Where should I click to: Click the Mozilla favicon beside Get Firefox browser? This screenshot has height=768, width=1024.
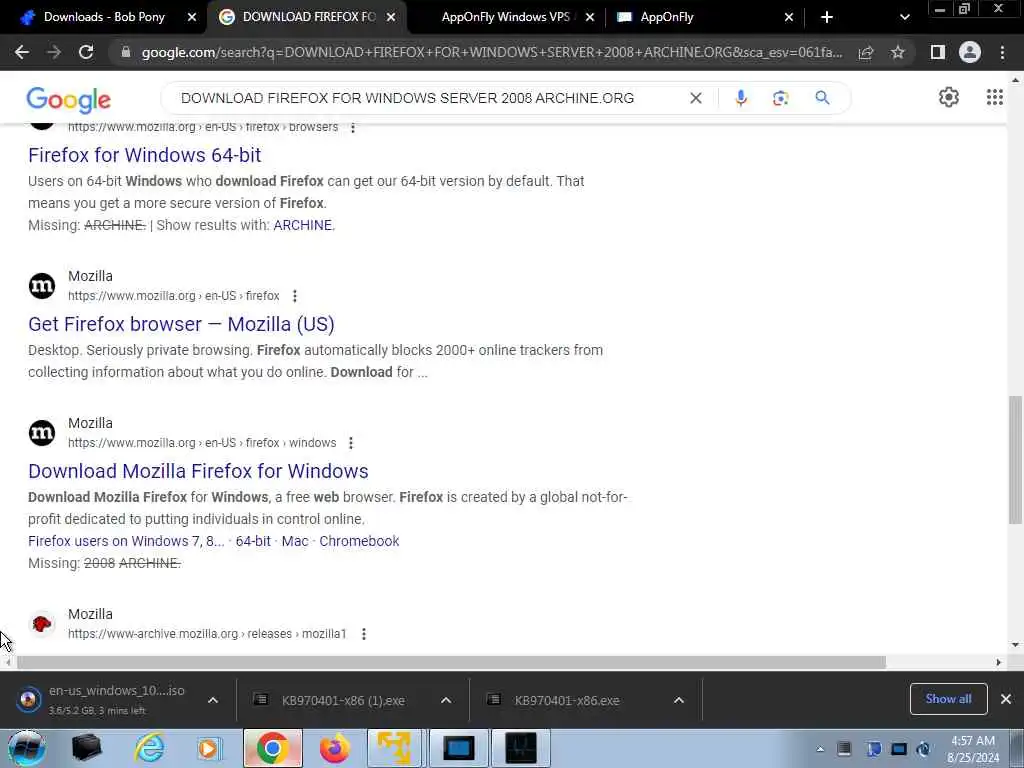point(42,286)
